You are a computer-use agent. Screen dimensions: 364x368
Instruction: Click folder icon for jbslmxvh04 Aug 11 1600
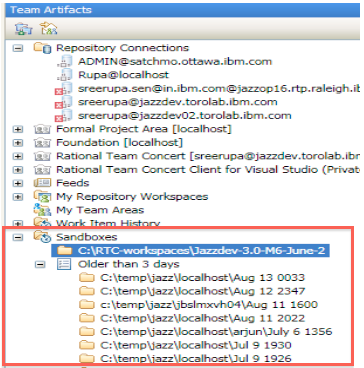(x=87, y=304)
